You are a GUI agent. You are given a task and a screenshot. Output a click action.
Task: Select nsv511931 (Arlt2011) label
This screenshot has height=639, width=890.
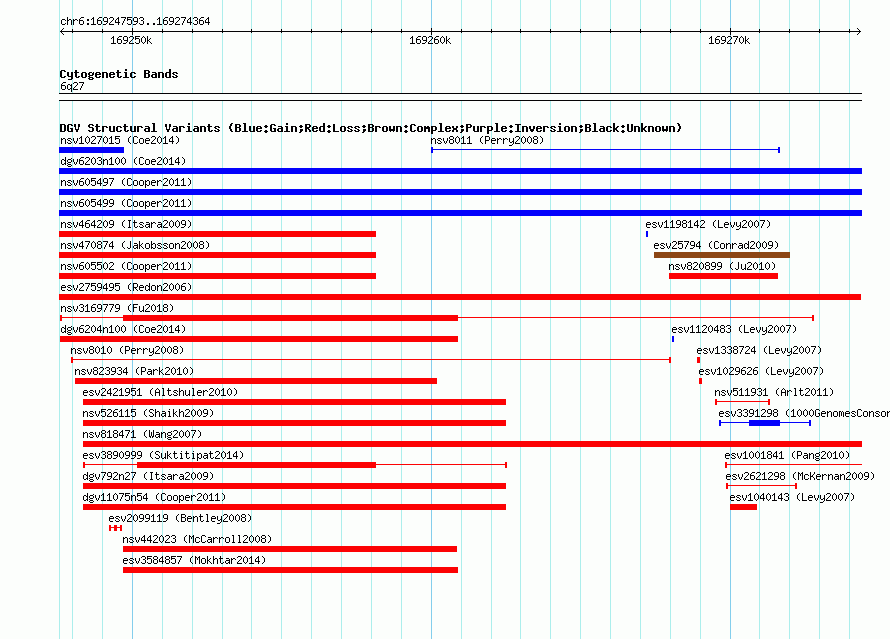pos(774,392)
